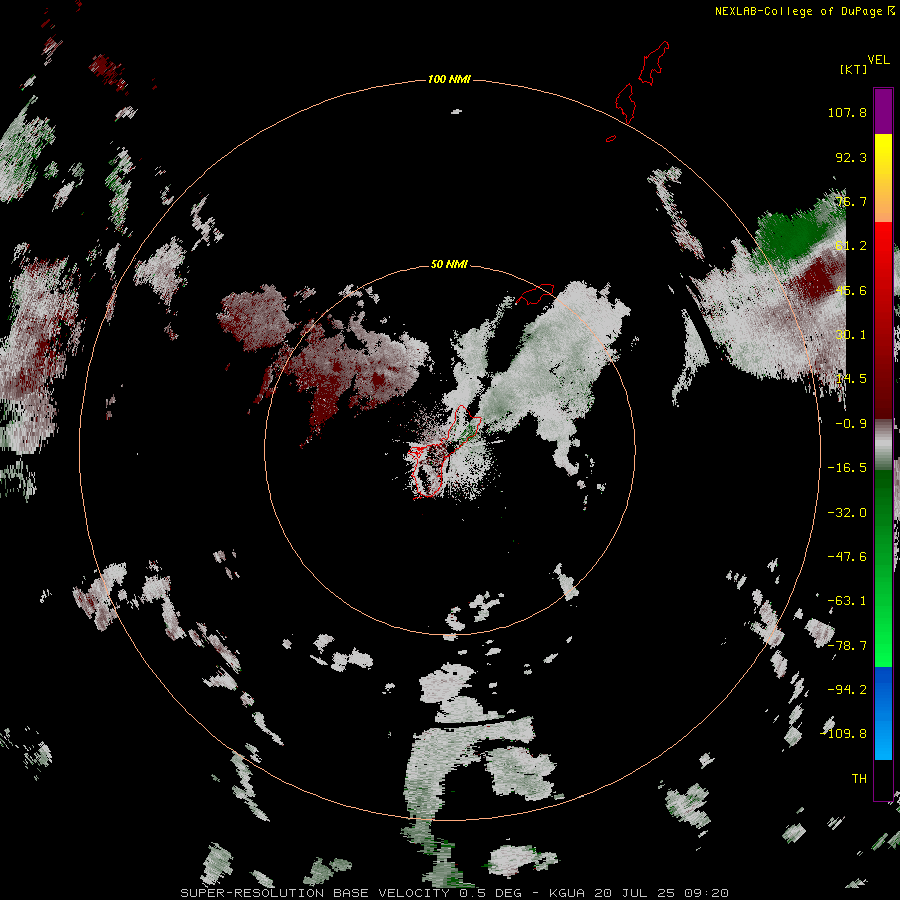Select the 92.3 legend value
The height and width of the screenshot is (900, 900).
[x=851, y=157]
